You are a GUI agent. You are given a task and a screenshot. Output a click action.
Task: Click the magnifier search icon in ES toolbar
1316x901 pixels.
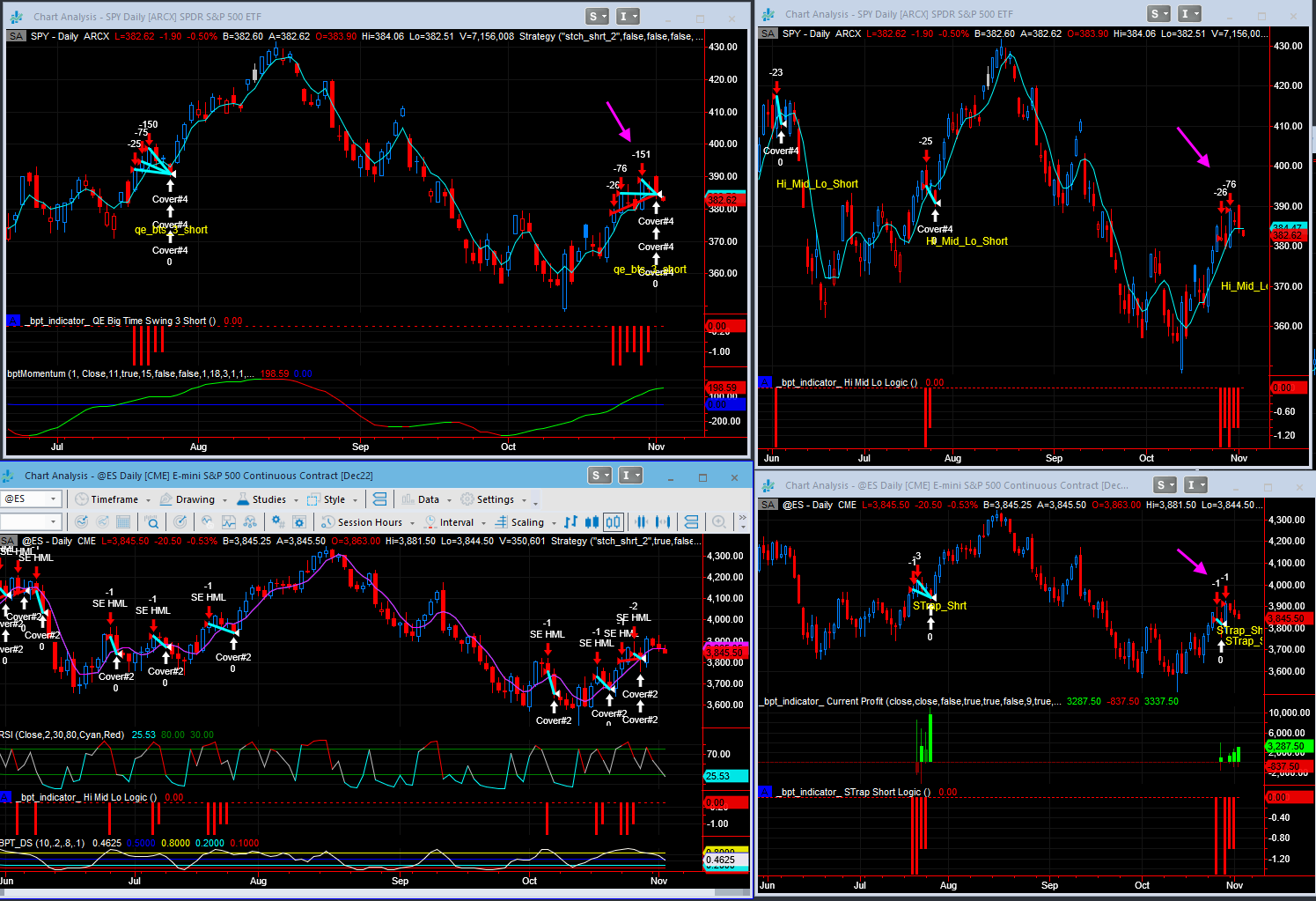click(151, 522)
